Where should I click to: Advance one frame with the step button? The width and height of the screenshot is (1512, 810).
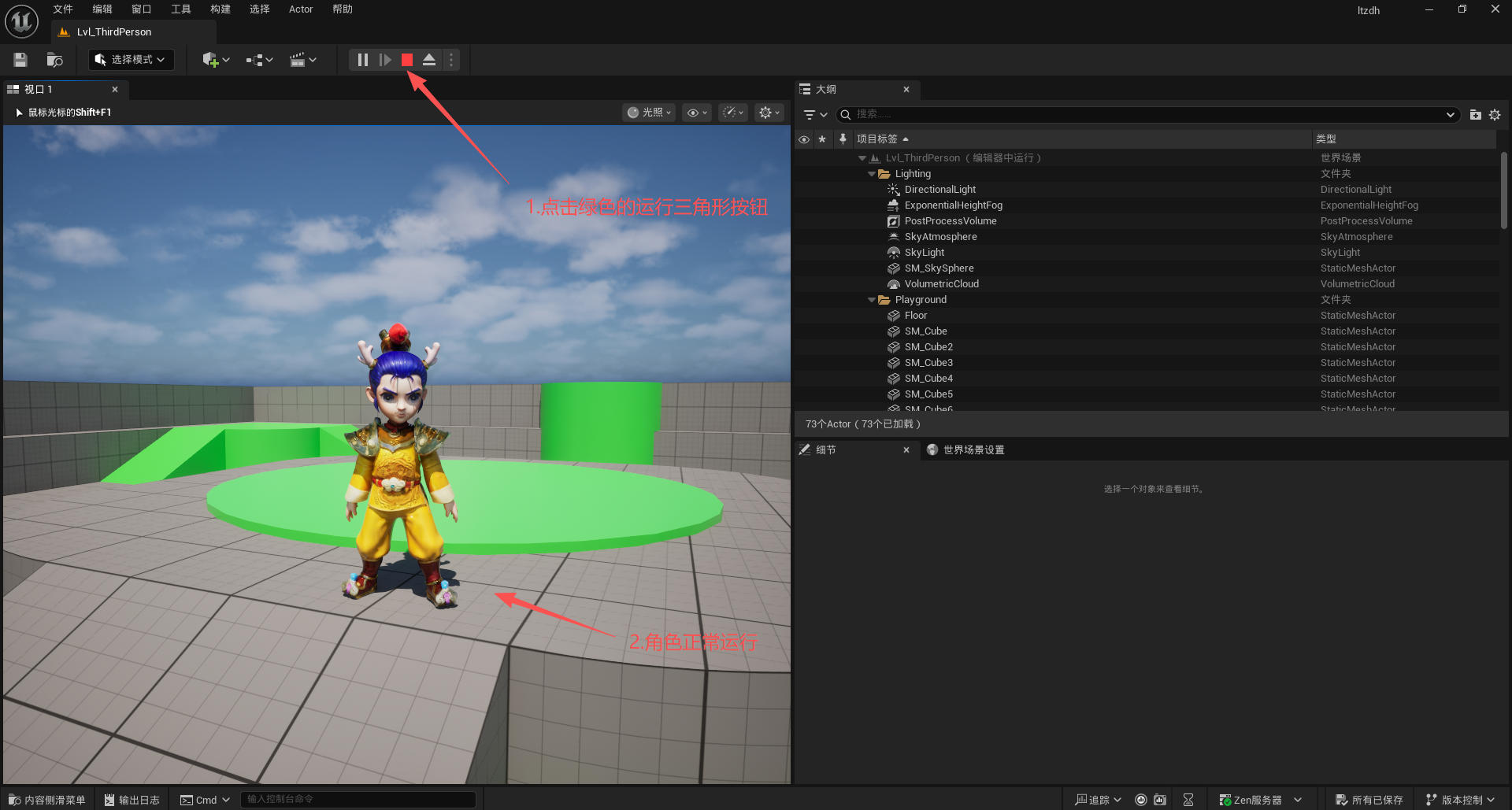tap(385, 60)
